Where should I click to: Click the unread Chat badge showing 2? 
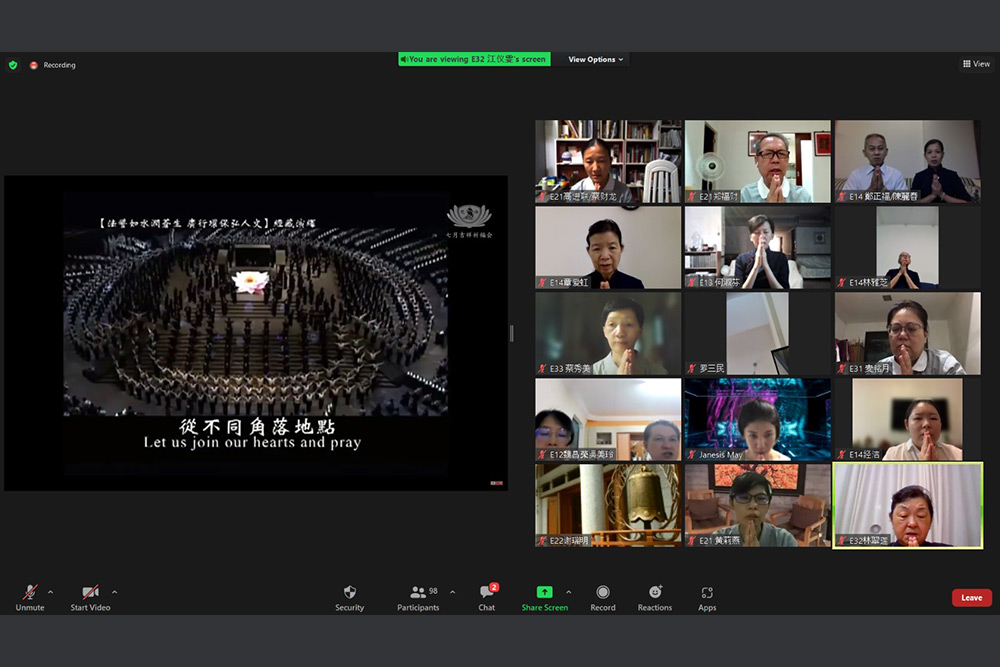pyautogui.click(x=494, y=585)
